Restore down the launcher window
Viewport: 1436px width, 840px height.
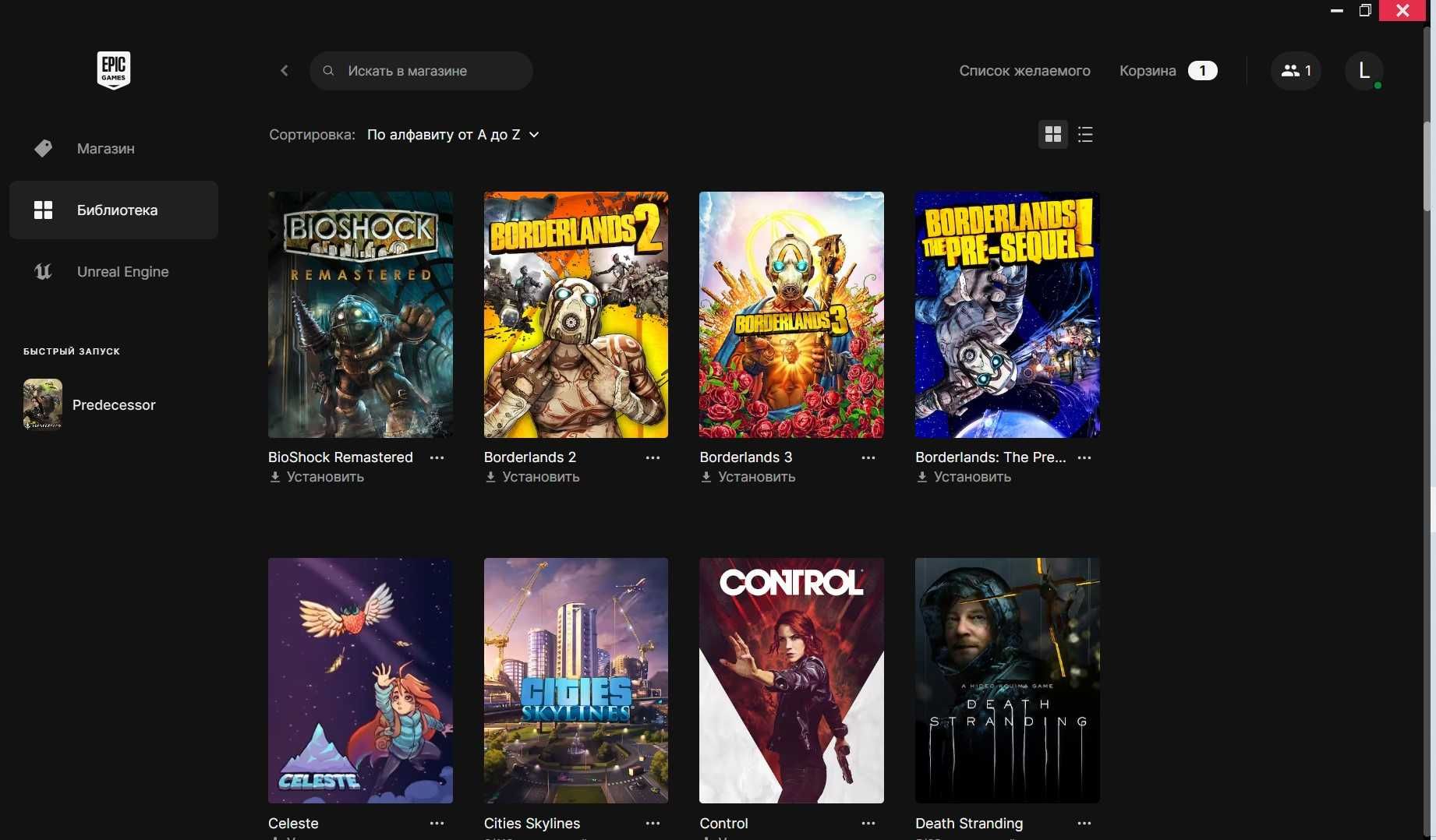pos(1365,10)
